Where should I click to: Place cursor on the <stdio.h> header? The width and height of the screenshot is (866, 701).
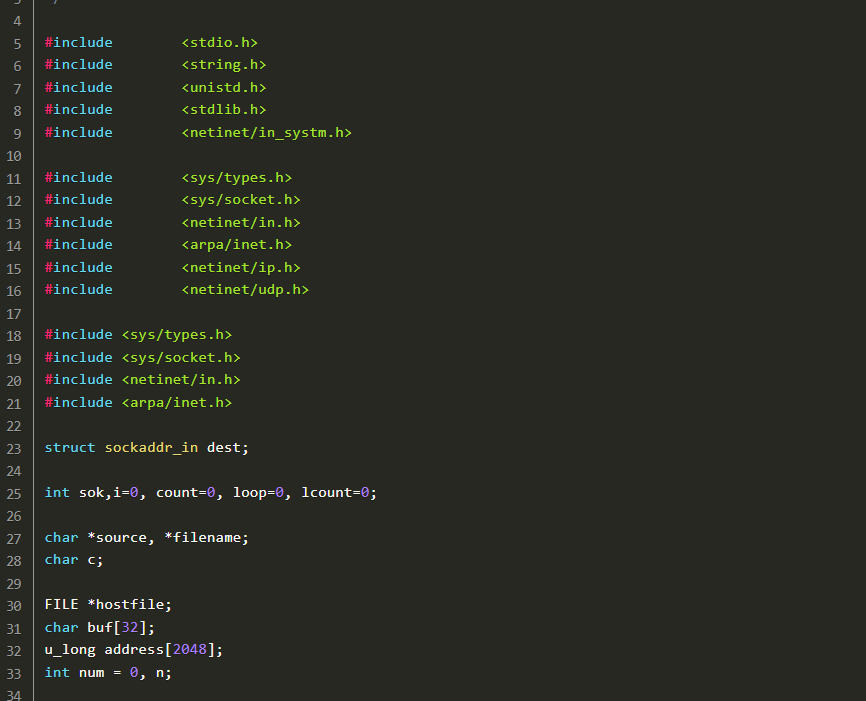tap(220, 42)
